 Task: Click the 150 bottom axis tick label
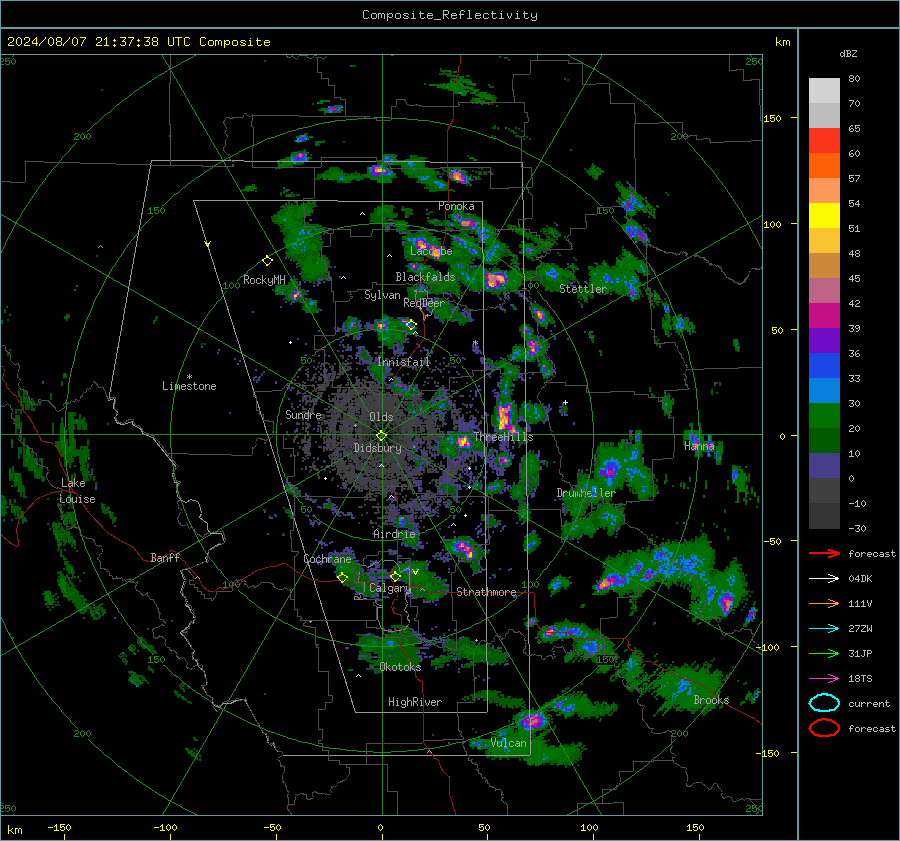pos(695,827)
